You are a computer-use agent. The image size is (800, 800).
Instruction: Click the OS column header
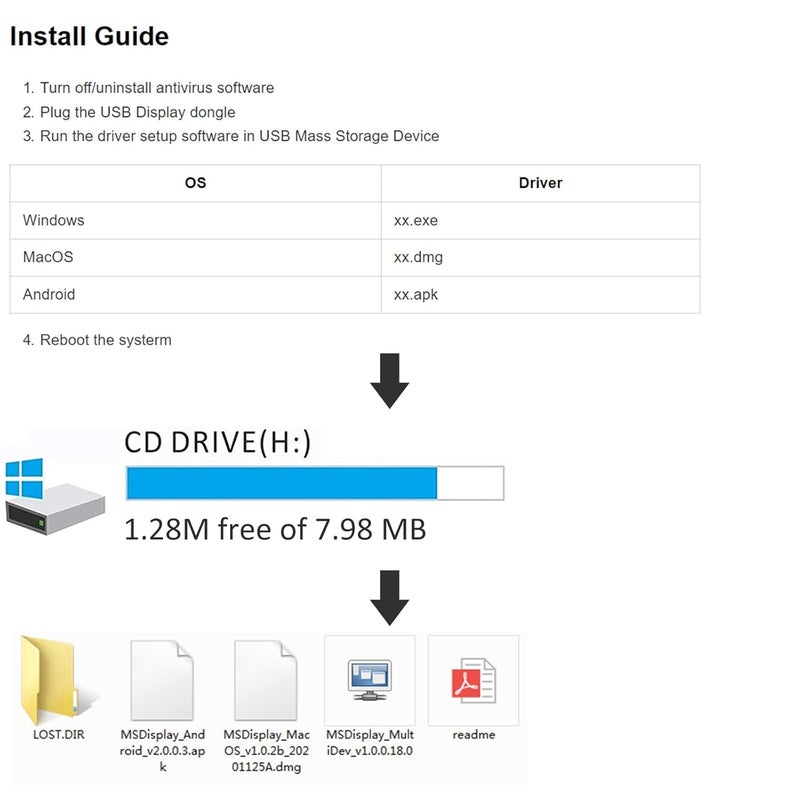pyautogui.click(x=196, y=183)
